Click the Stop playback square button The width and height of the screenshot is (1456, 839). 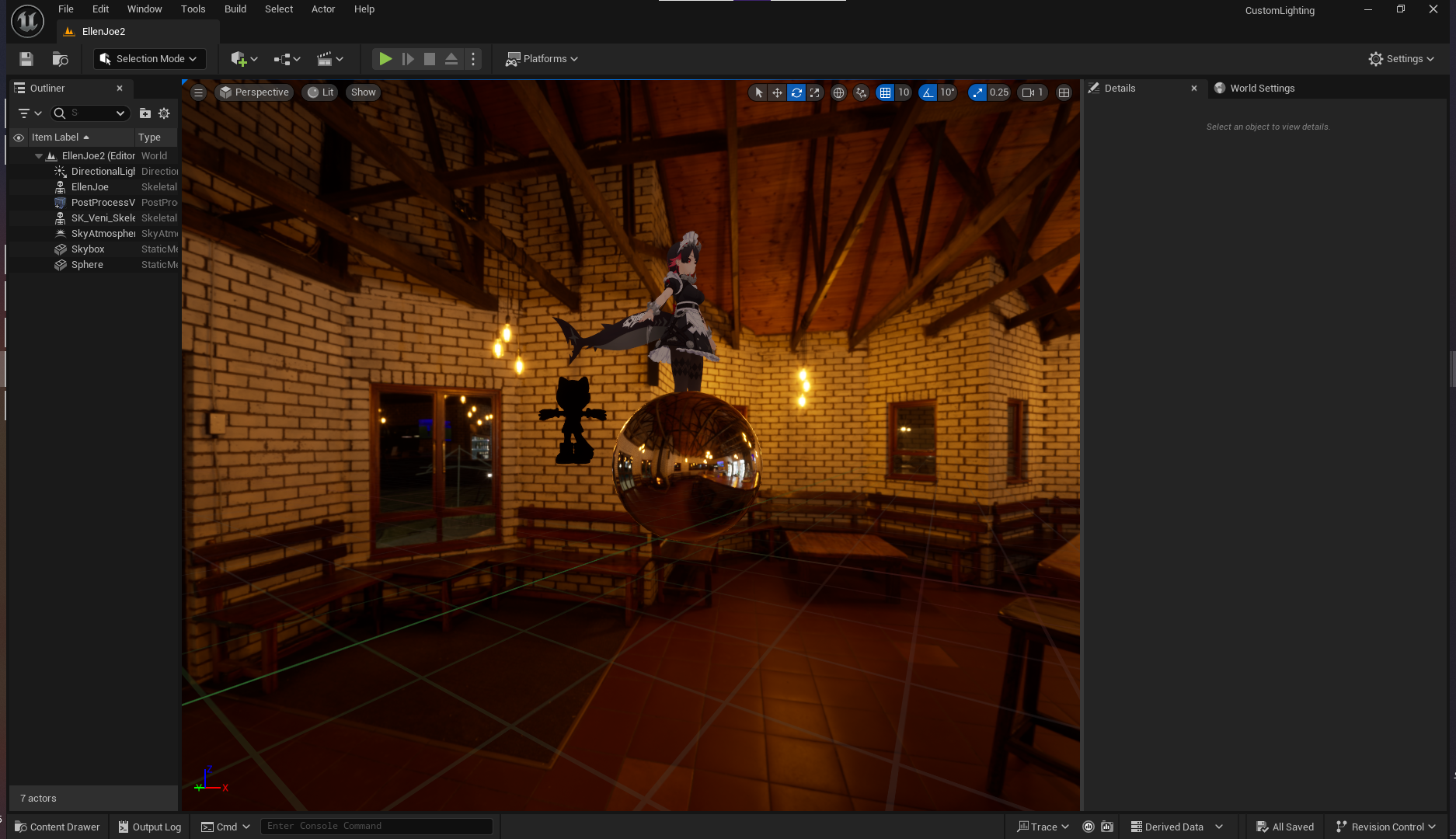(430, 59)
